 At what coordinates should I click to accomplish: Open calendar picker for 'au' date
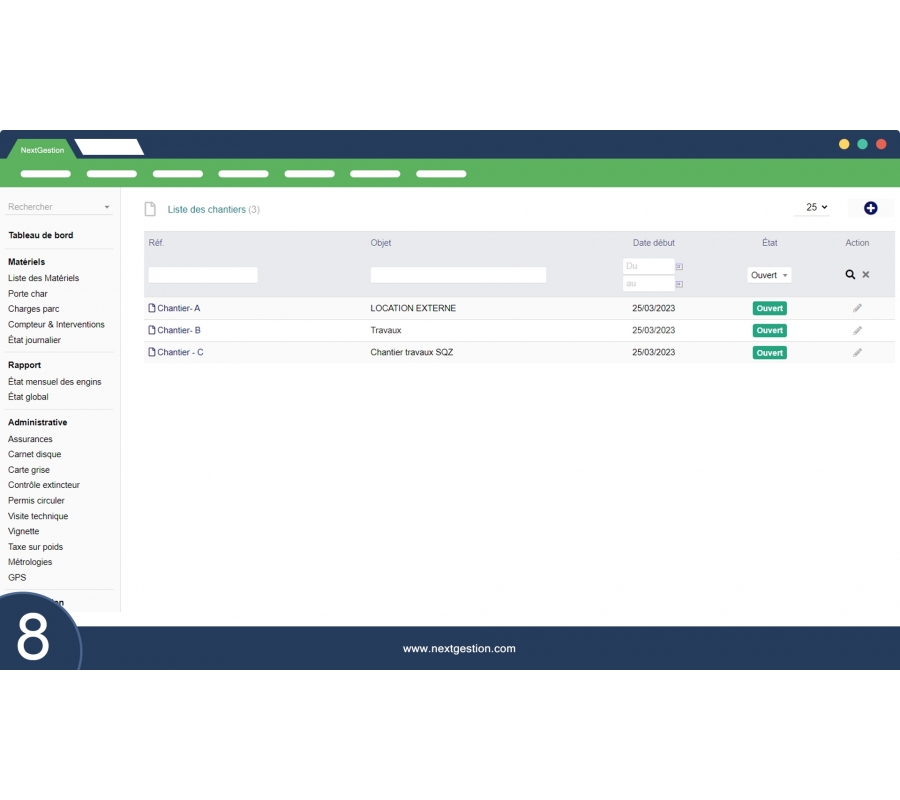point(679,284)
